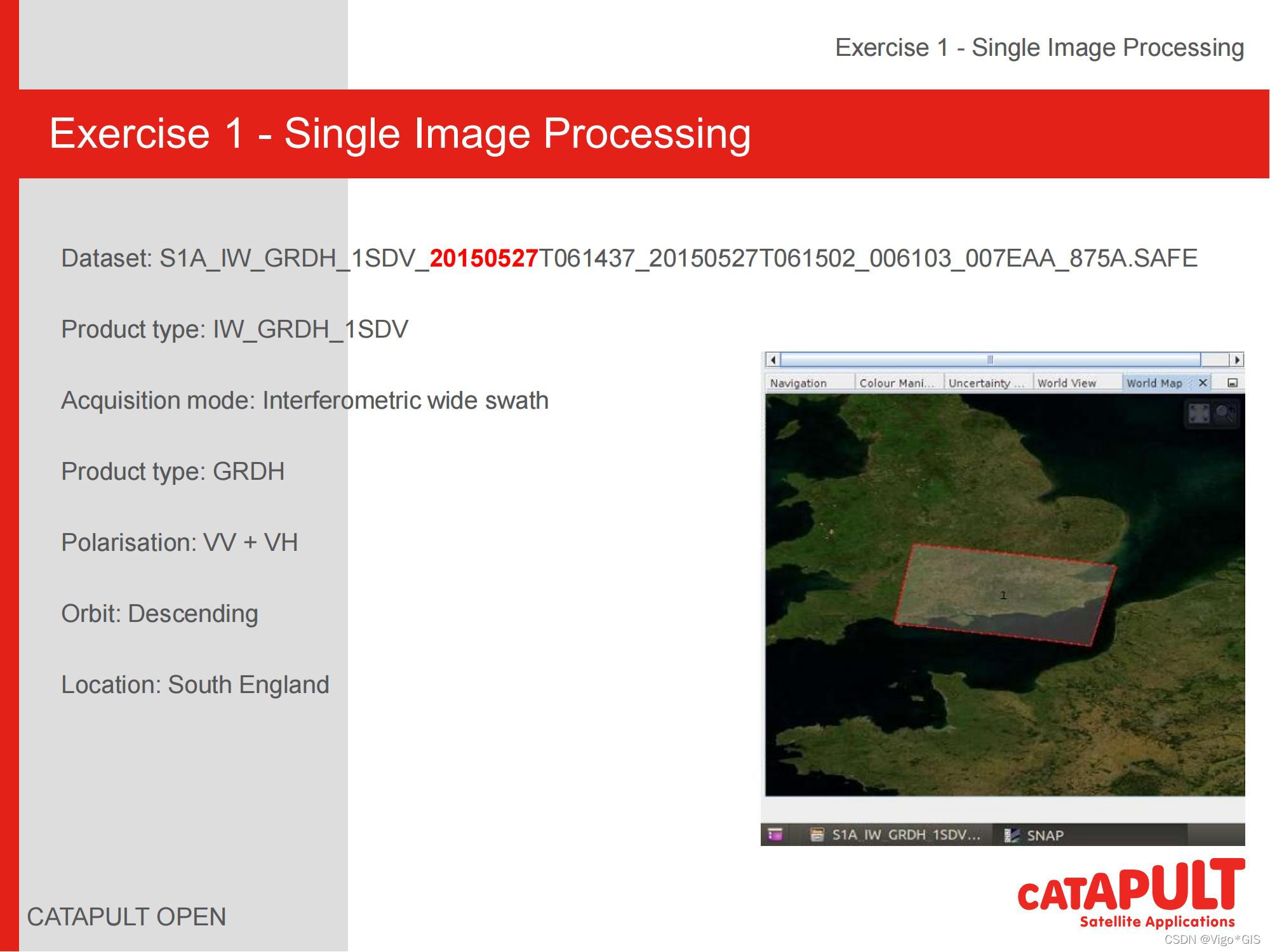
Task: Click the SNAP application icon in taskbar
Action: click(1012, 835)
